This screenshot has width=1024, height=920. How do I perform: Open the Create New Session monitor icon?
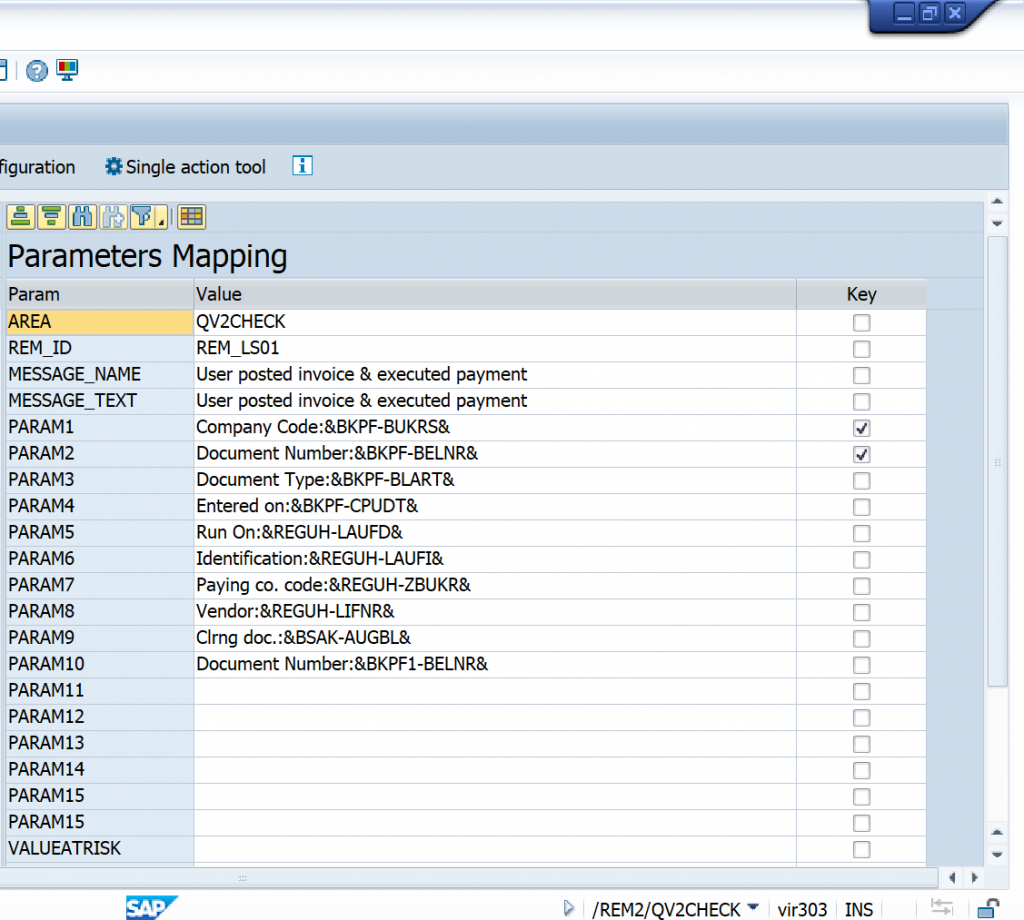pos(66,70)
